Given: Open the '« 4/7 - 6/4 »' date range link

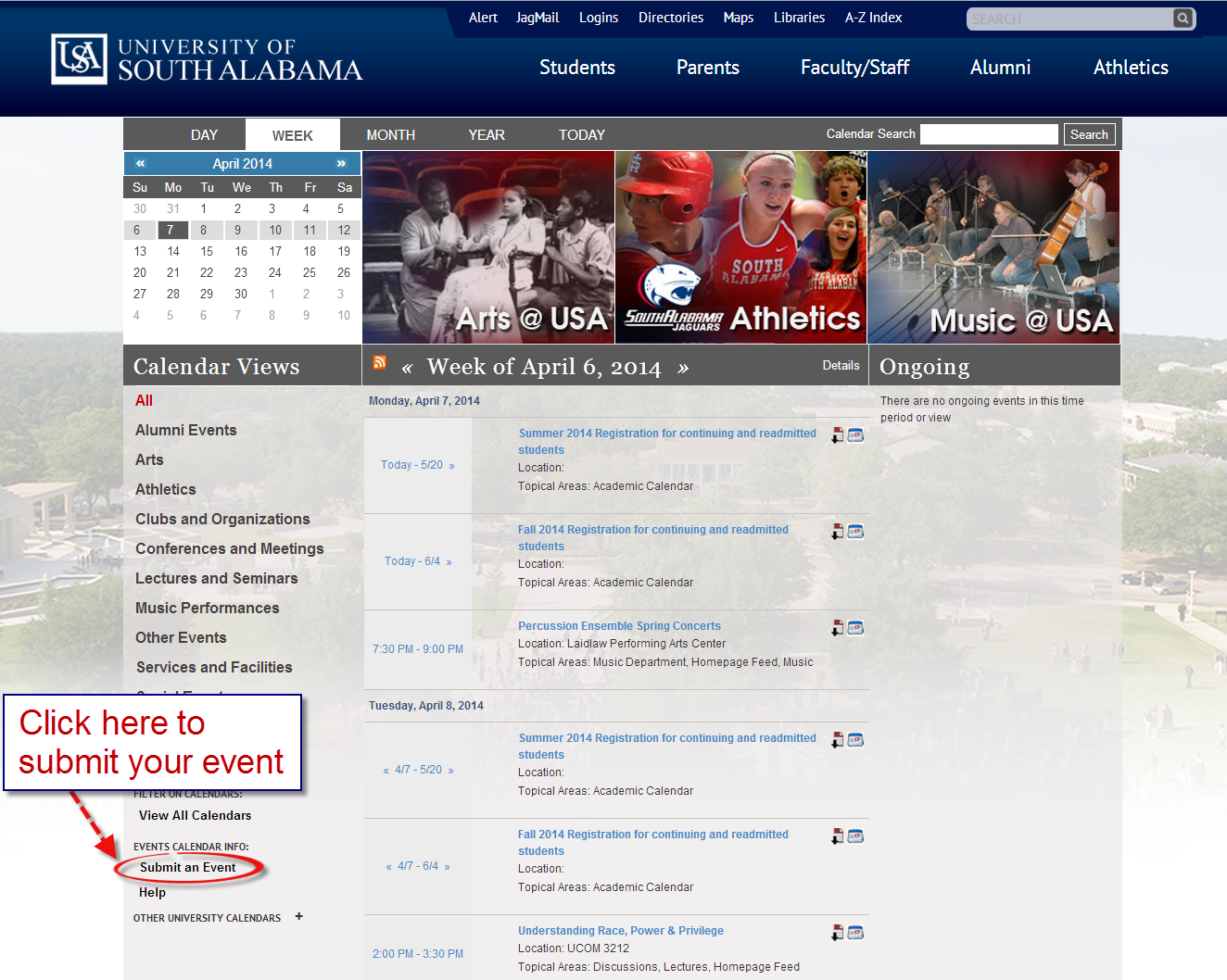Looking at the screenshot, I should click(x=418, y=866).
